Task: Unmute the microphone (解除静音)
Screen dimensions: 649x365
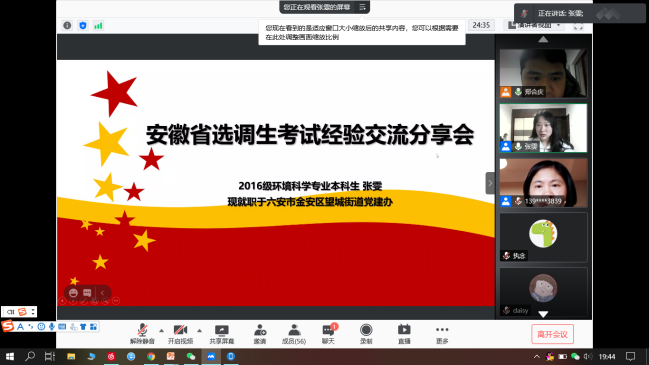Action: pos(142,334)
